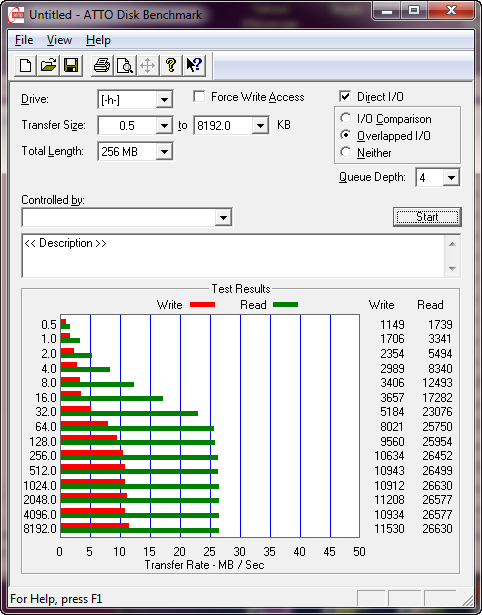
Task: Minimize the ATTO Disk Benchmark window
Action: [387, 11]
